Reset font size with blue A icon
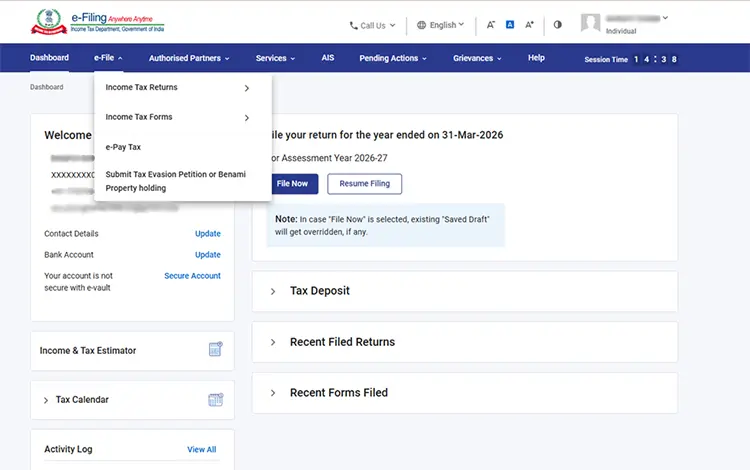Image resolution: width=750 pixels, height=470 pixels. pyautogui.click(x=510, y=24)
